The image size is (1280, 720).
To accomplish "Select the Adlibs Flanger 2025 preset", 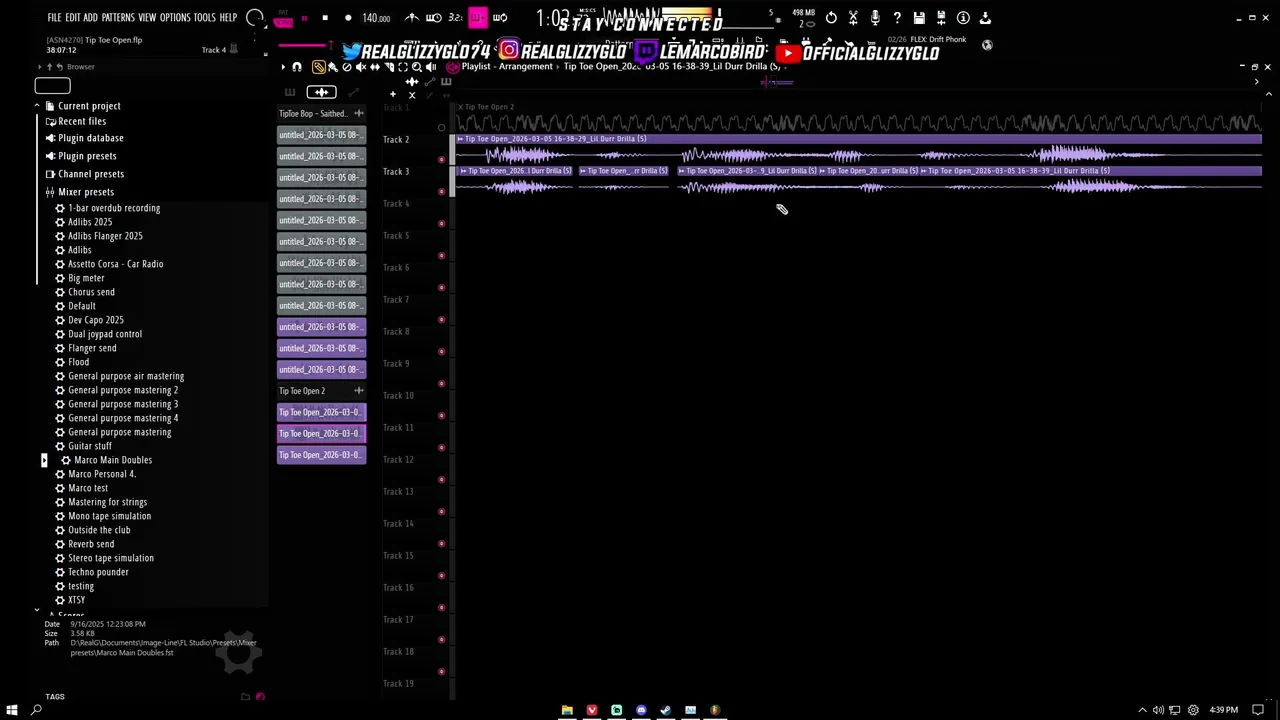I will pos(105,236).
